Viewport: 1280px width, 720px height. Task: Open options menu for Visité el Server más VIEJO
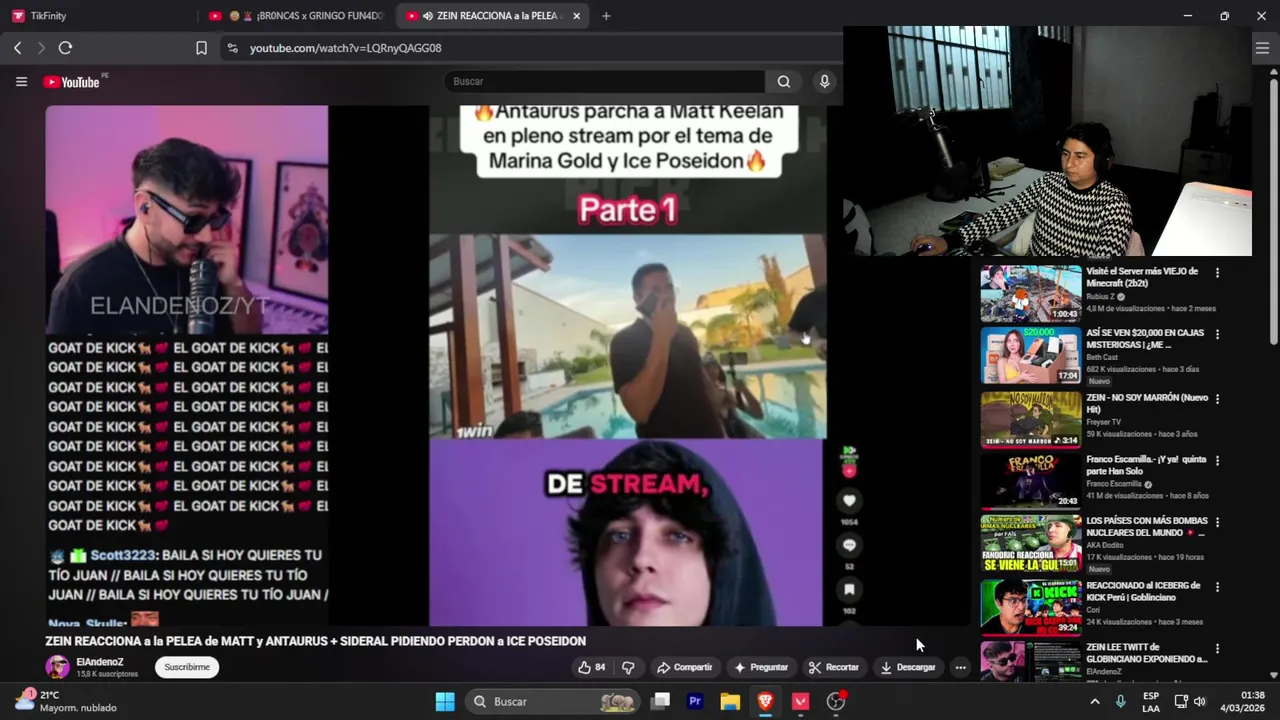pyautogui.click(x=1217, y=272)
